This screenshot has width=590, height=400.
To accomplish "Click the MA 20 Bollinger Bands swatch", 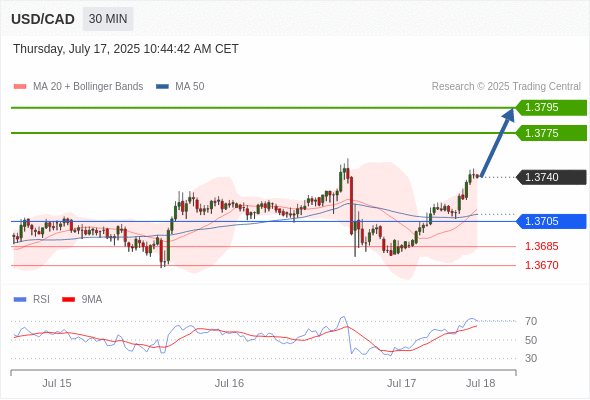I will pyautogui.click(x=20, y=87).
